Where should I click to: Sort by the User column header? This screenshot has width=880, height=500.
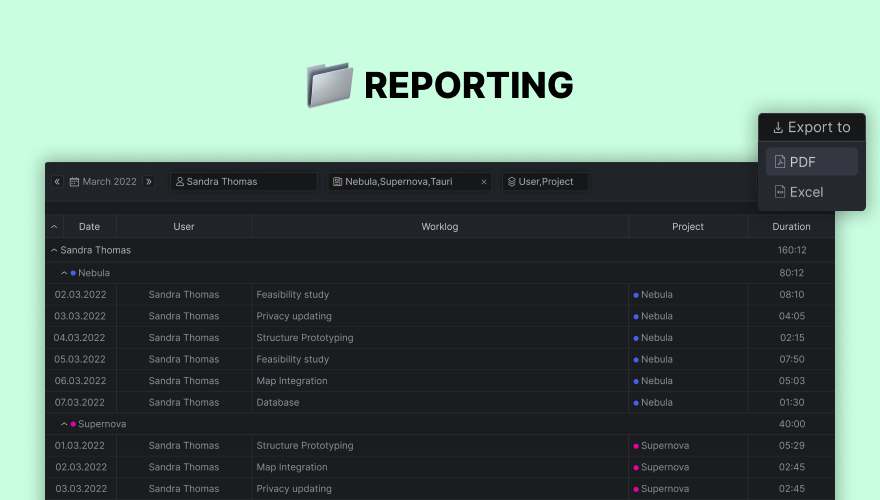tap(184, 227)
